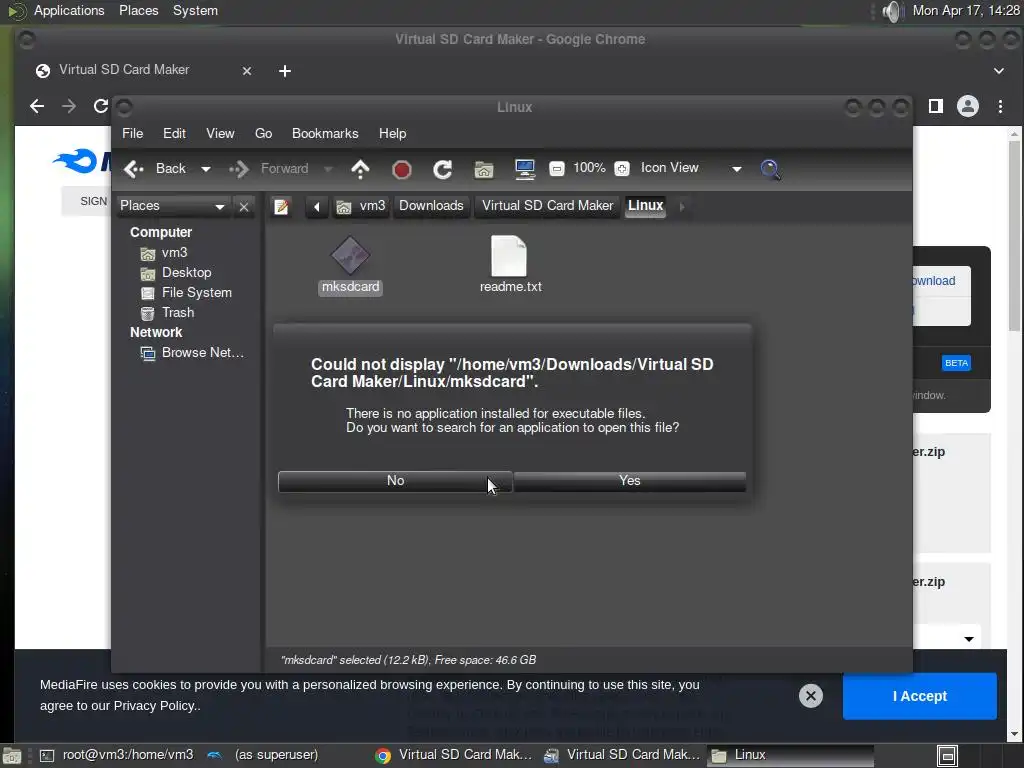Go up to parent folder
Viewport: 1024px width, 768px height.
coord(360,169)
